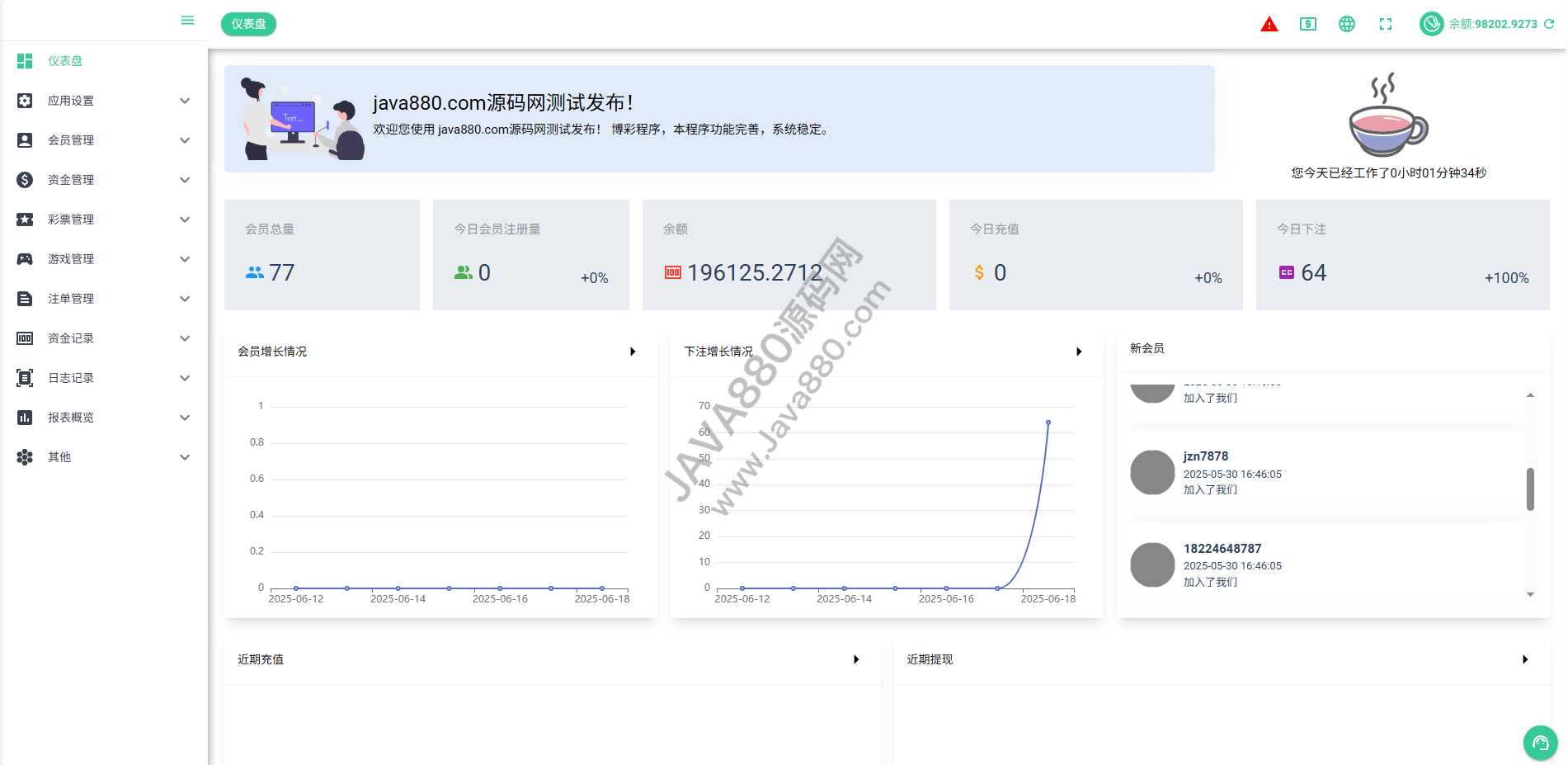Image resolution: width=1568 pixels, height=765 pixels.
Task: Open the 应用设置 sidebar menu
Action: tap(104, 101)
